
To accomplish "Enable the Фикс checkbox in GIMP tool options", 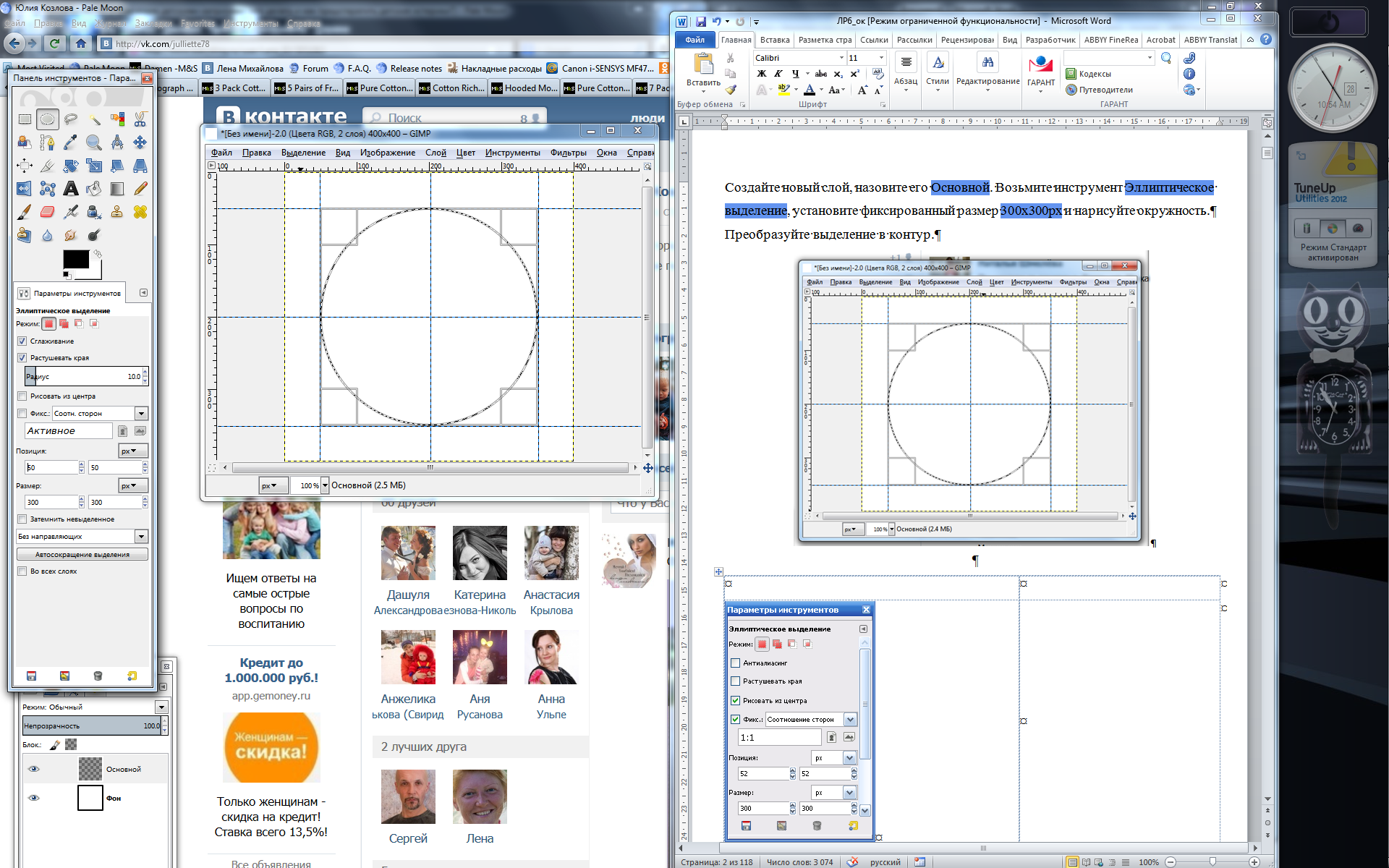I will (x=22, y=413).
